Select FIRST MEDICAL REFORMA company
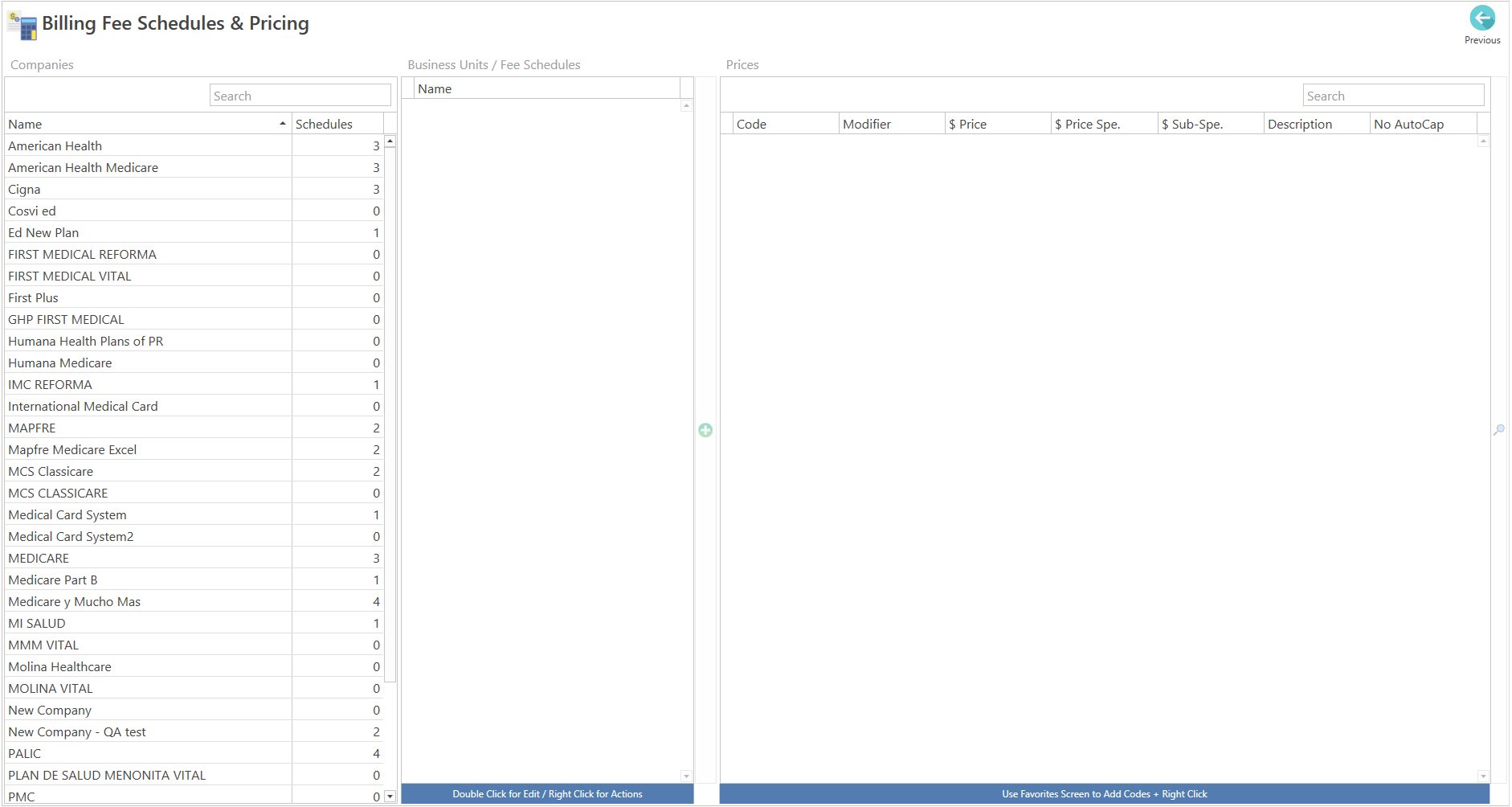Viewport: 1512px width, 807px height. tap(194, 254)
